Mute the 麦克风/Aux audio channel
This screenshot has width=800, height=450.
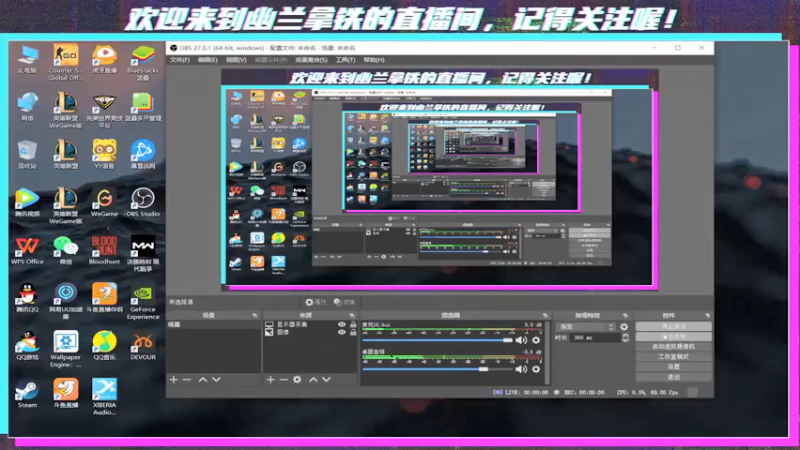521,340
